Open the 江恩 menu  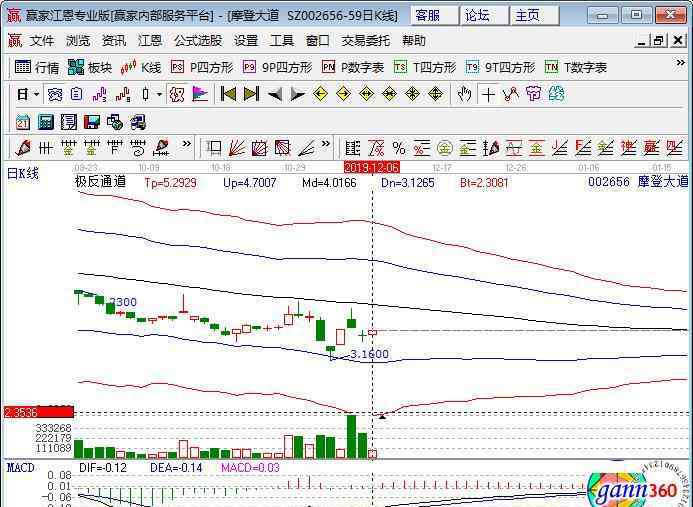[149, 41]
